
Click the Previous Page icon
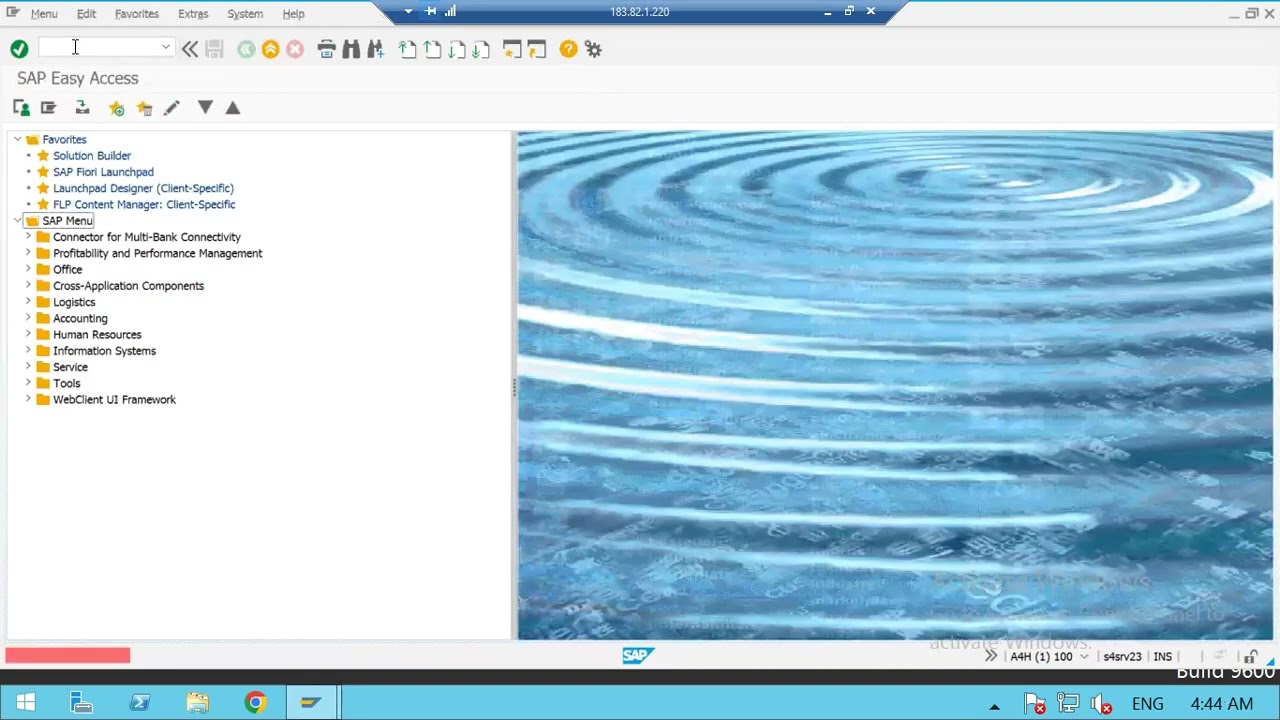pos(432,49)
